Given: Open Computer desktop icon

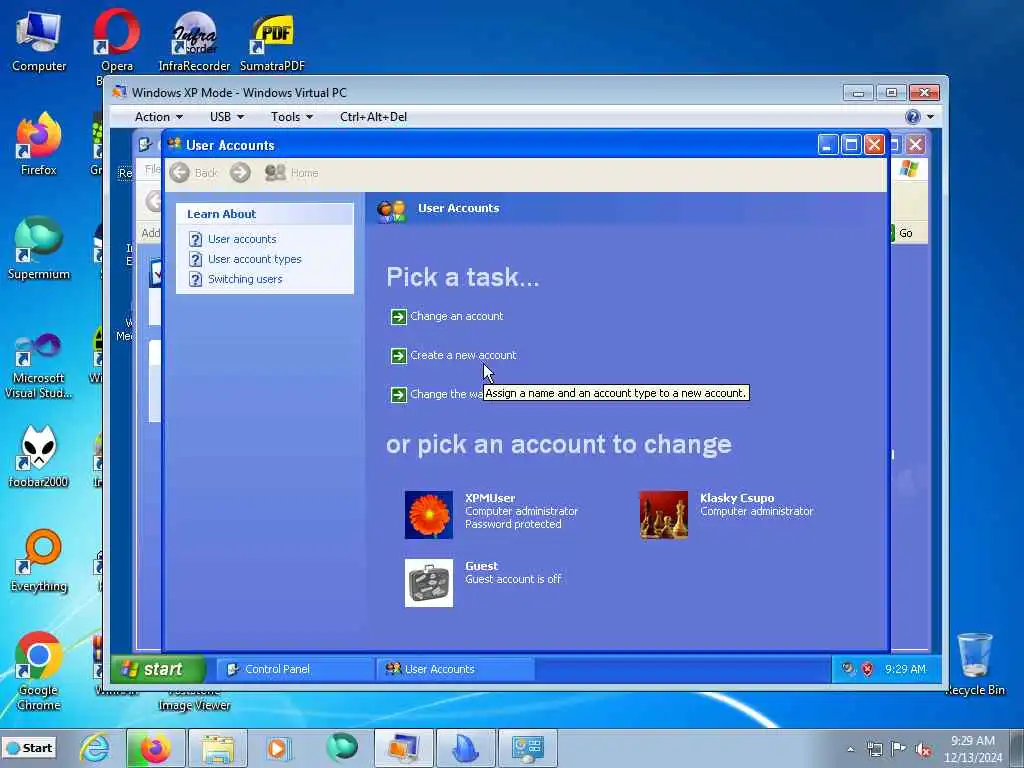Looking at the screenshot, I should point(39,41).
